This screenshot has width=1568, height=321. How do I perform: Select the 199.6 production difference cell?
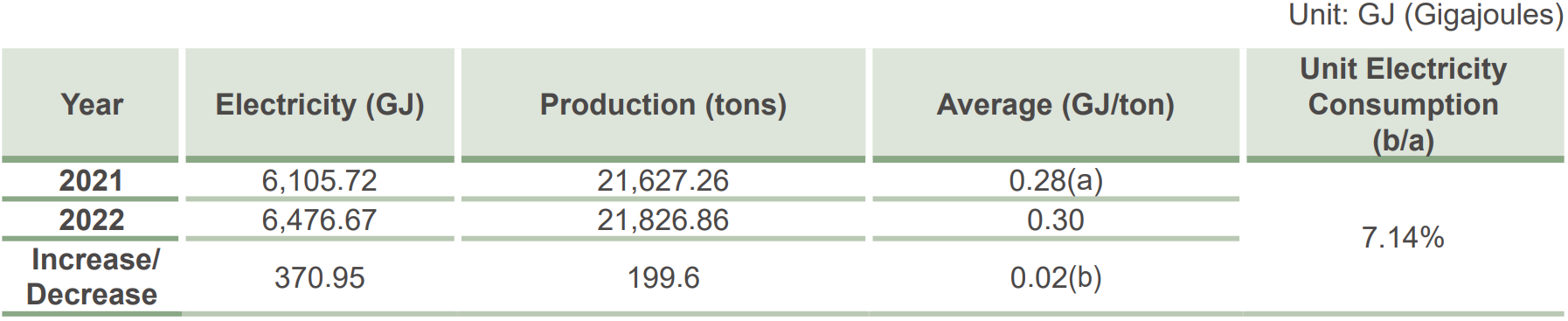(663, 277)
